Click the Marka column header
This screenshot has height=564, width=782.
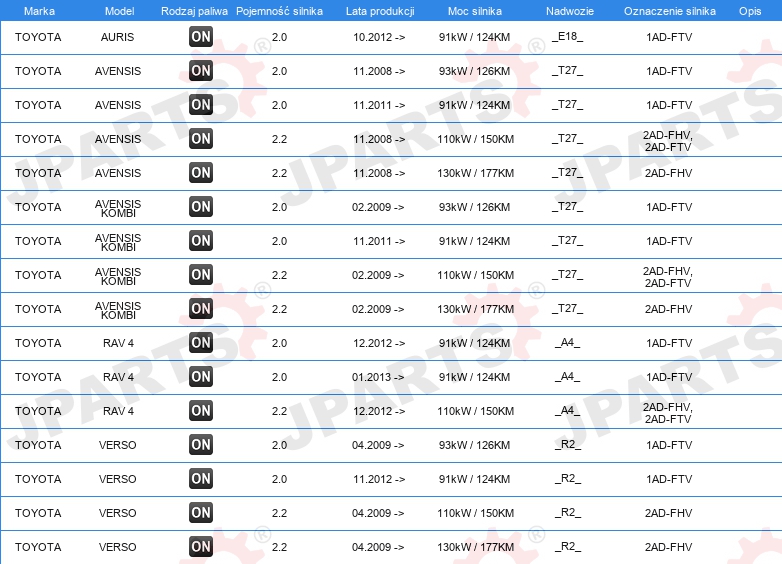pos(39,11)
